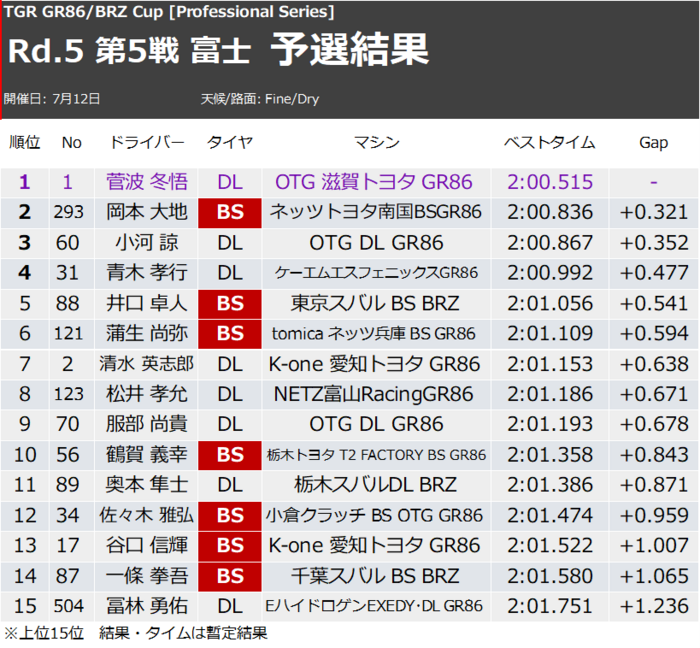Click machine 栃木トヨタ T2 FACTORY BS GR86
The width and height of the screenshot is (700, 648).
[x=376, y=455]
